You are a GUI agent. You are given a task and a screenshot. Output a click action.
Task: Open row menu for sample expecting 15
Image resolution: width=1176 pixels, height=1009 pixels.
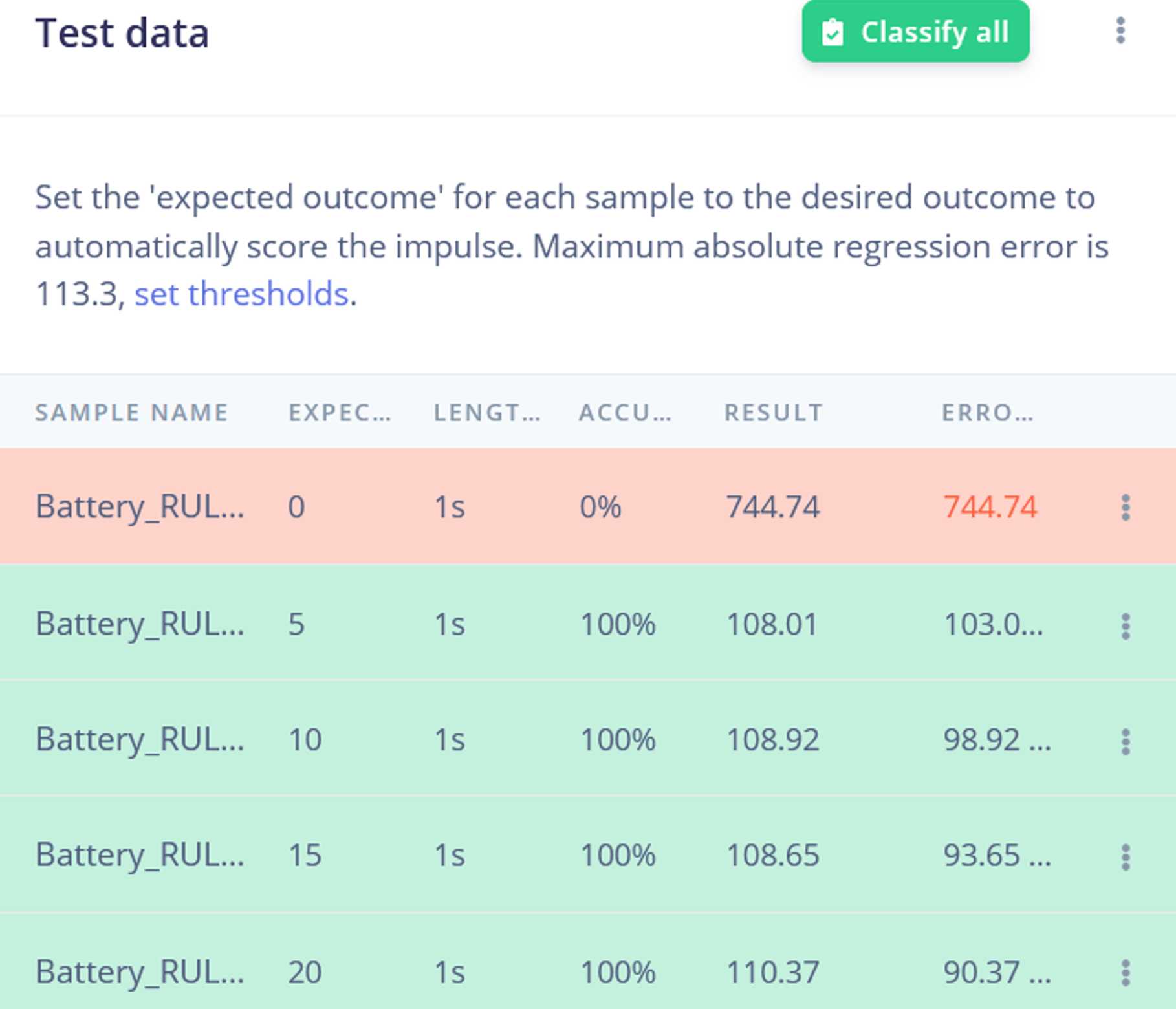tap(1126, 857)
